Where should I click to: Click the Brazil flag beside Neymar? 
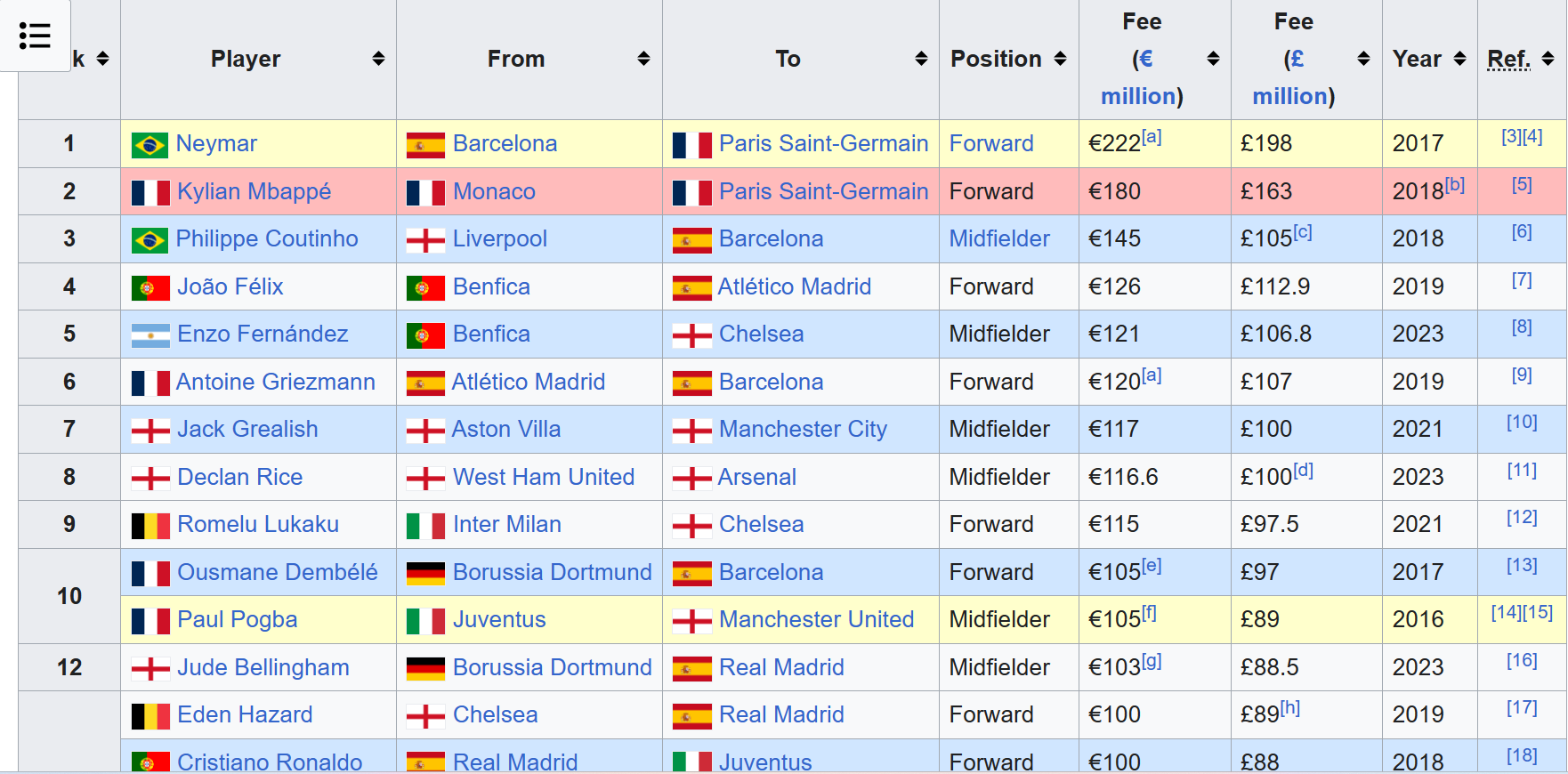coord(150,145)
